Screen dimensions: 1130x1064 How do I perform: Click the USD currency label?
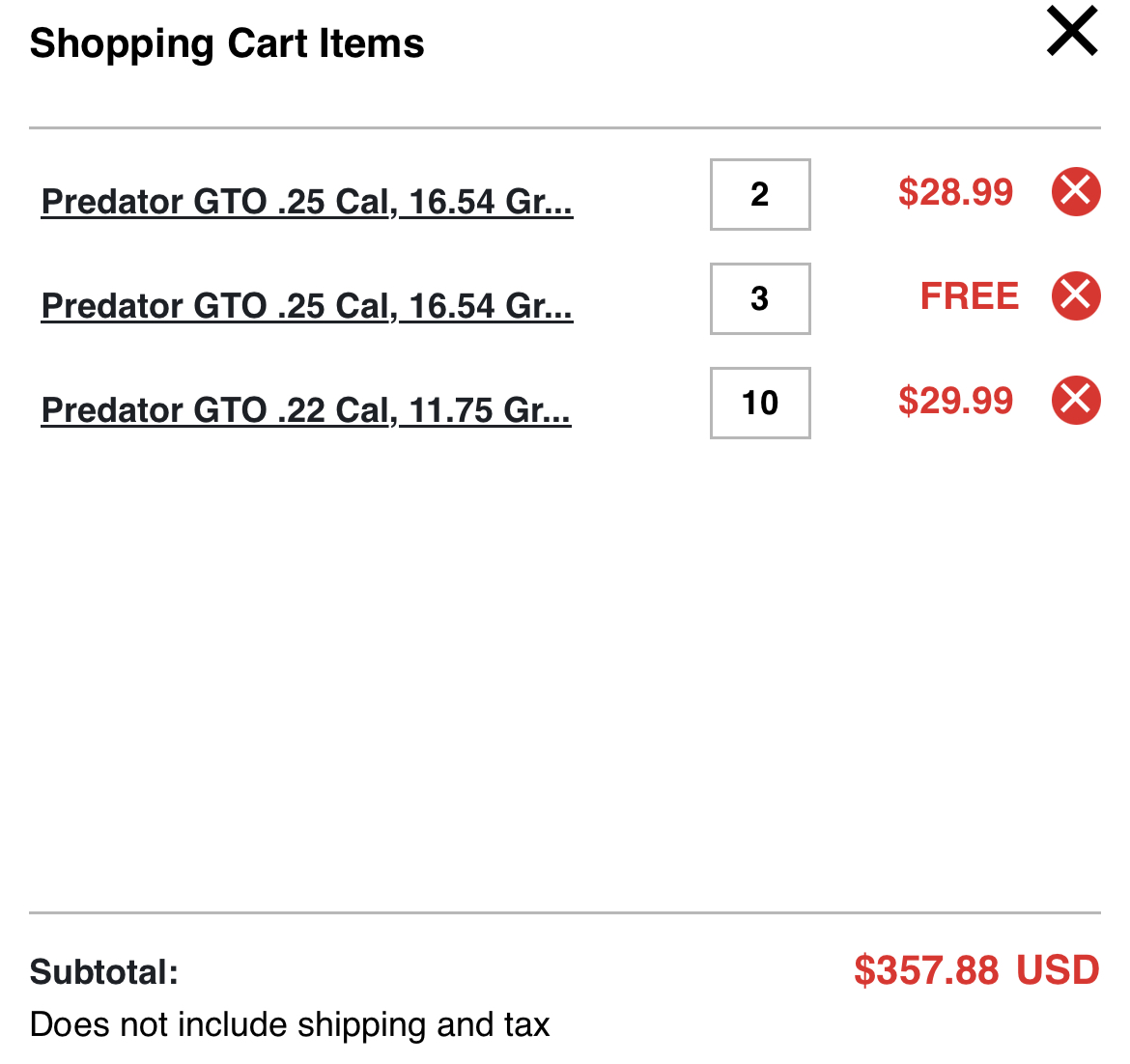pos(1058,970)
